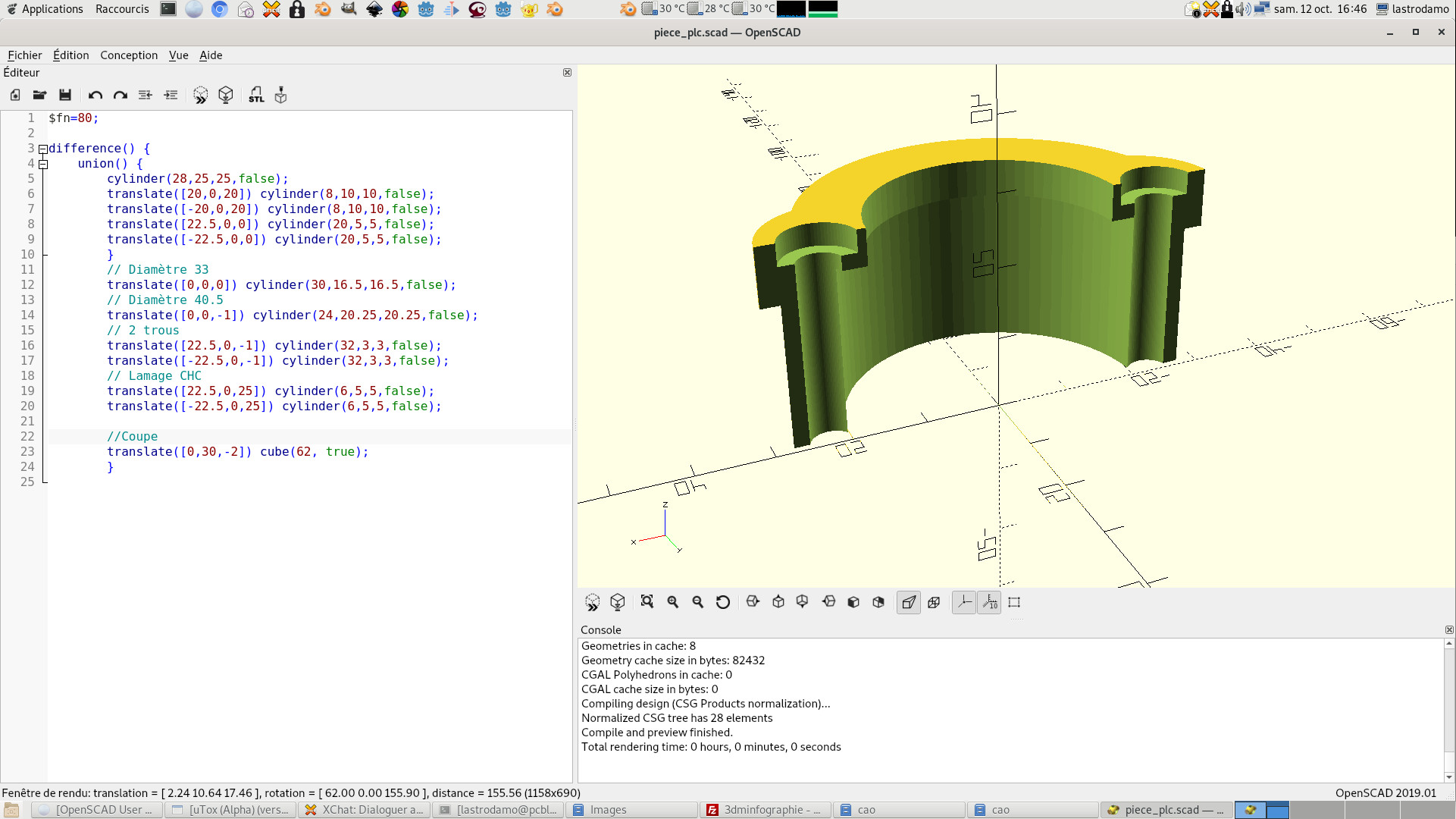Reset the 3D view
The height and width of the screenshot is (819, 1456).
(x=723, y=602)
